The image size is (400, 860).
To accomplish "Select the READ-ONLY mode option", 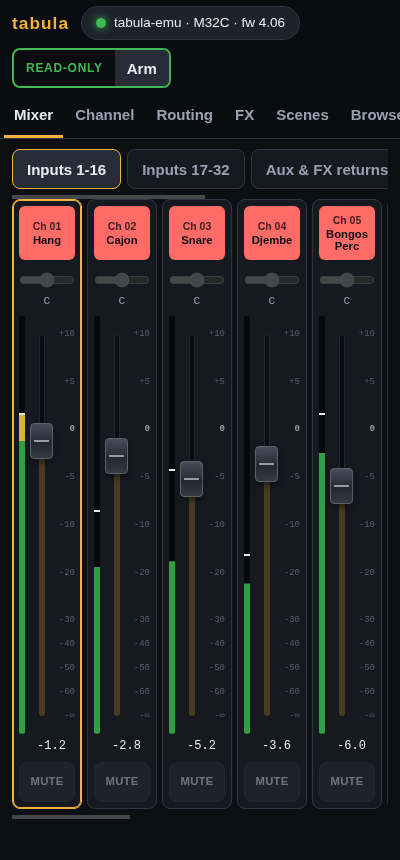I will 64,68.
